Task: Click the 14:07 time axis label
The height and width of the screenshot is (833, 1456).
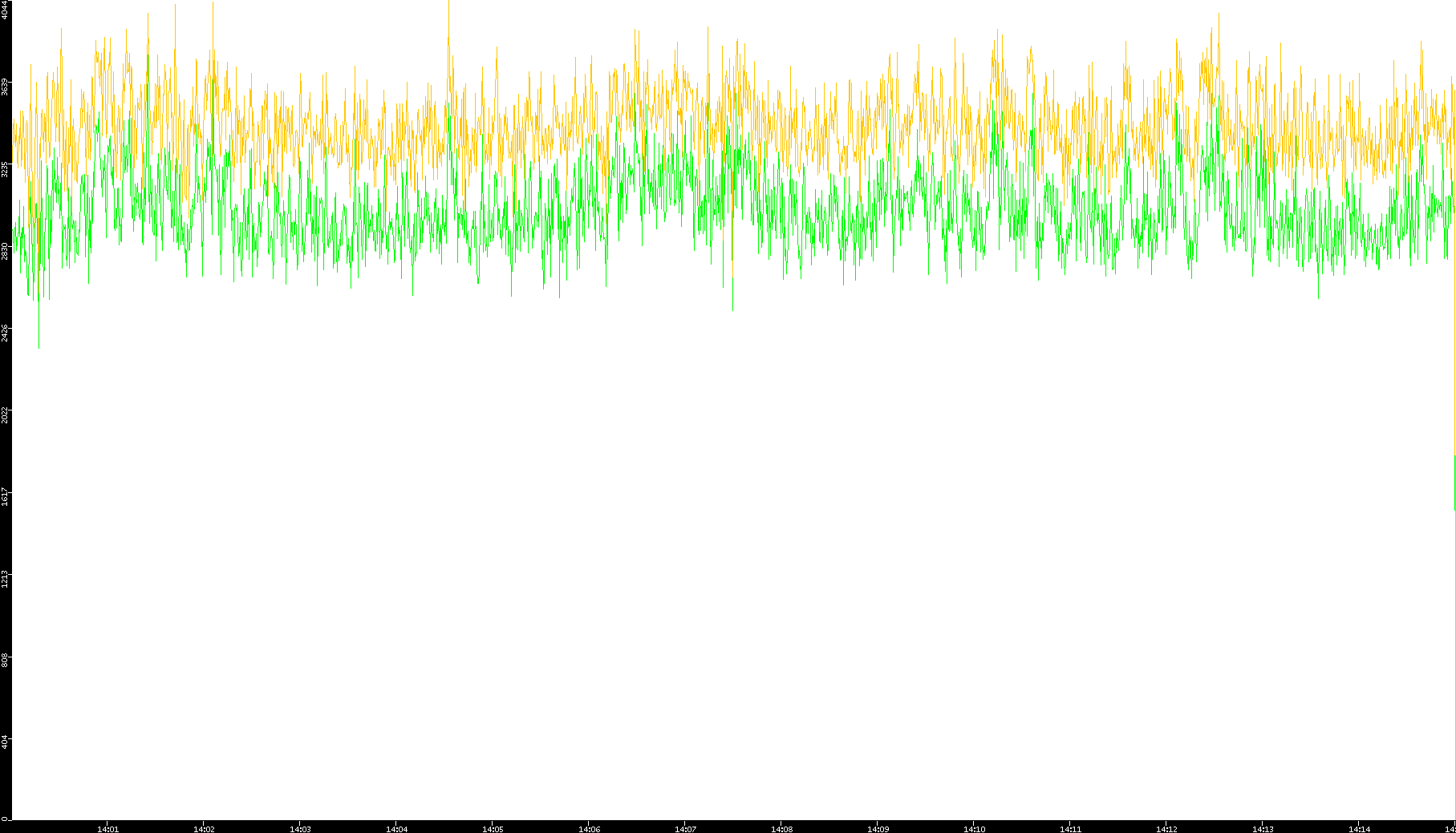Action: coord(685,829)
